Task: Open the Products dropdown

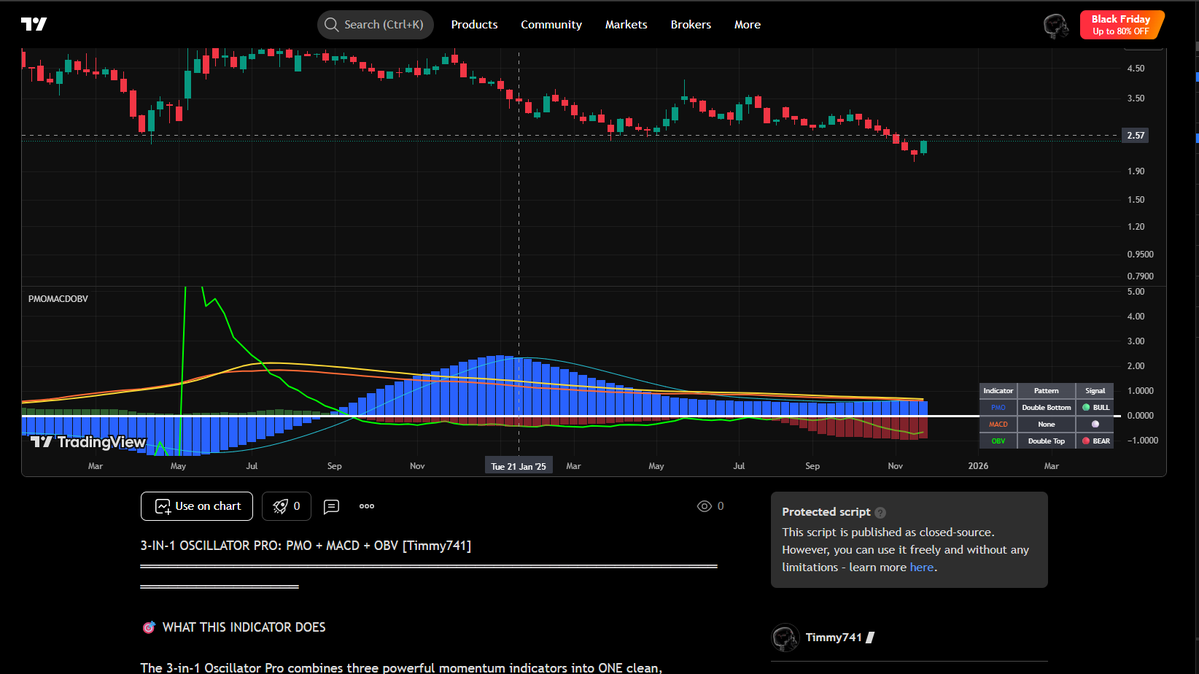Action: [x=474, y=24]
